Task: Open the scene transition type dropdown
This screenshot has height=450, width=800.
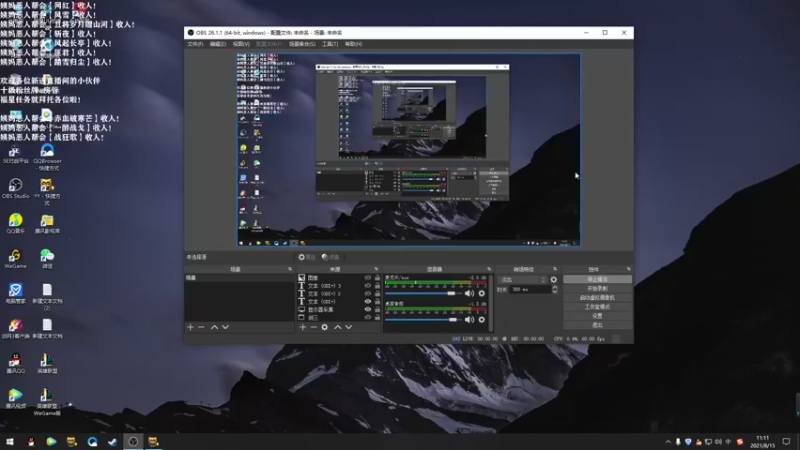Action: tap(522, 280)
